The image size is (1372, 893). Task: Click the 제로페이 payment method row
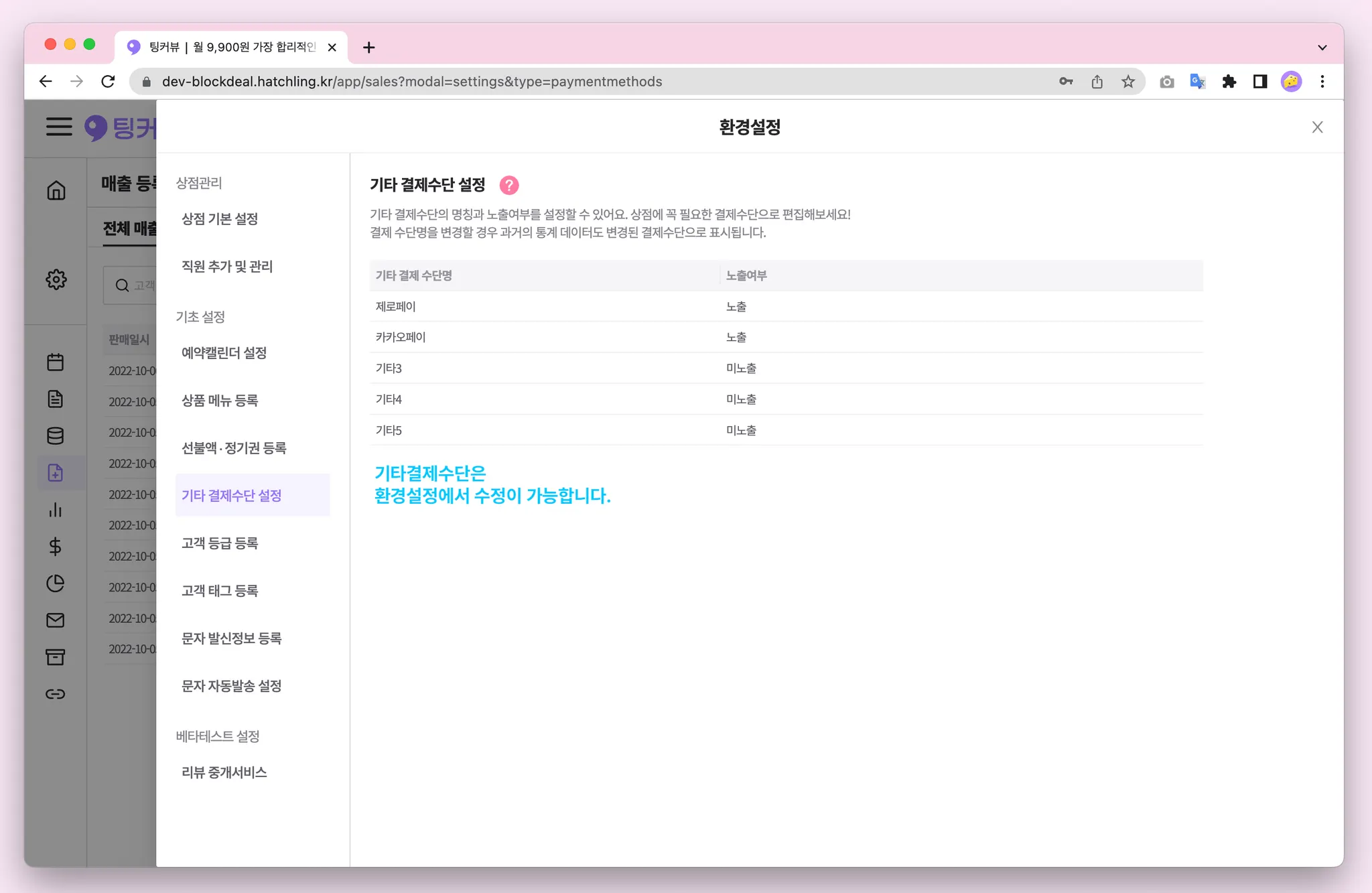(x=396, y=307)
